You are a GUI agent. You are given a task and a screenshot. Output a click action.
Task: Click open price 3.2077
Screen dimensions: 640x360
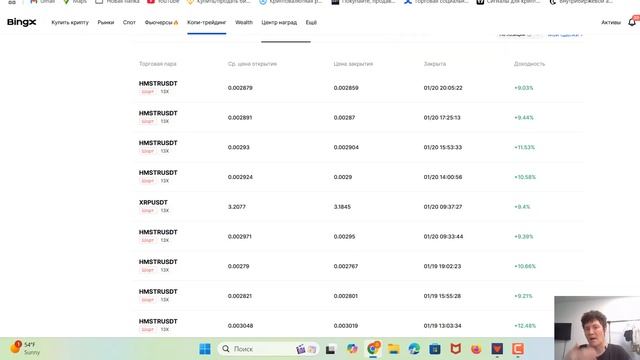(237, 207)
